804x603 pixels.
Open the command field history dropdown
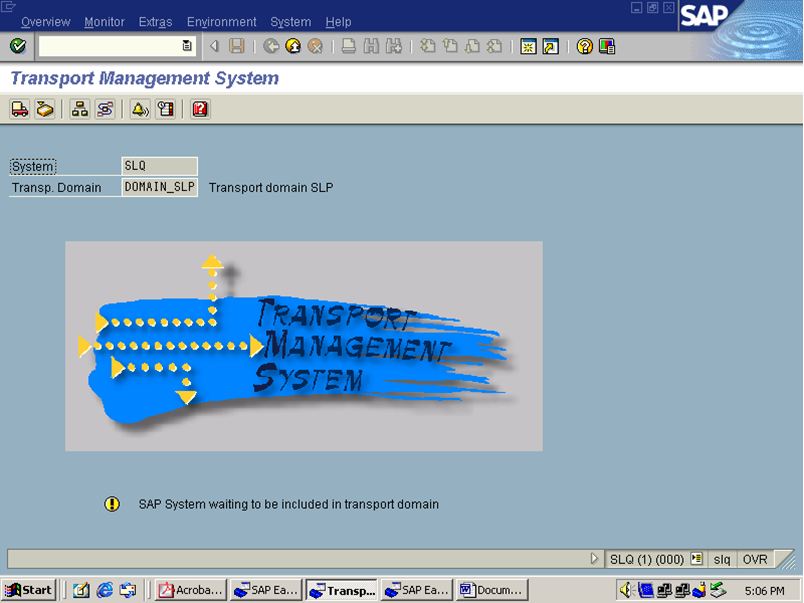pyautogui.click(x=187, y=46)
